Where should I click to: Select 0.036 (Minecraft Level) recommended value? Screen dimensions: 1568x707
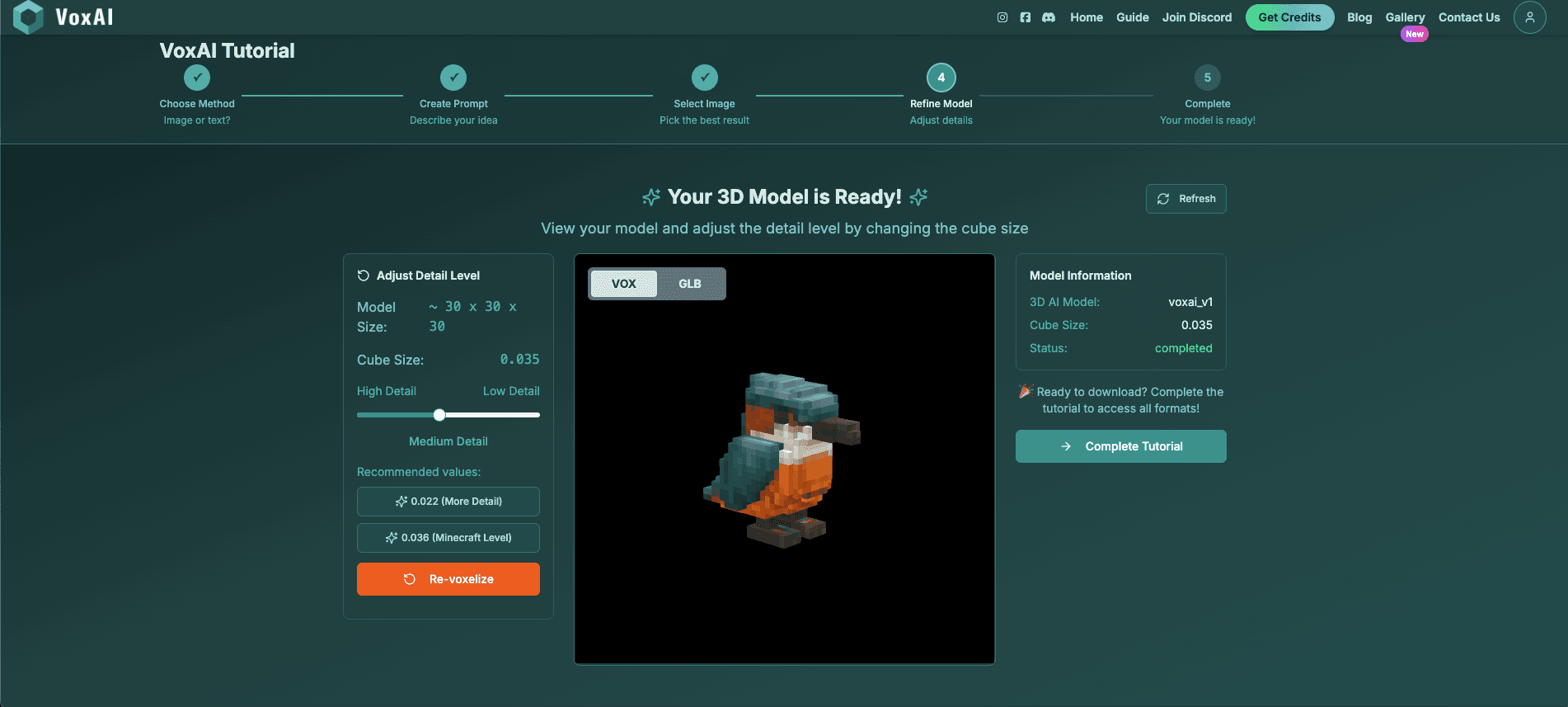tap(448, 538)
